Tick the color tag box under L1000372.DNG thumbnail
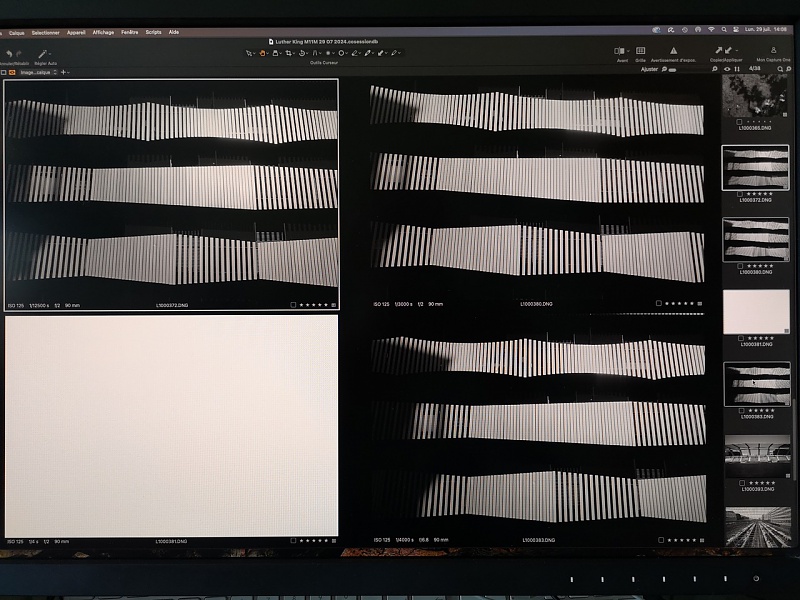This screenshot has width=800, height=600. (x=739, y=193)
